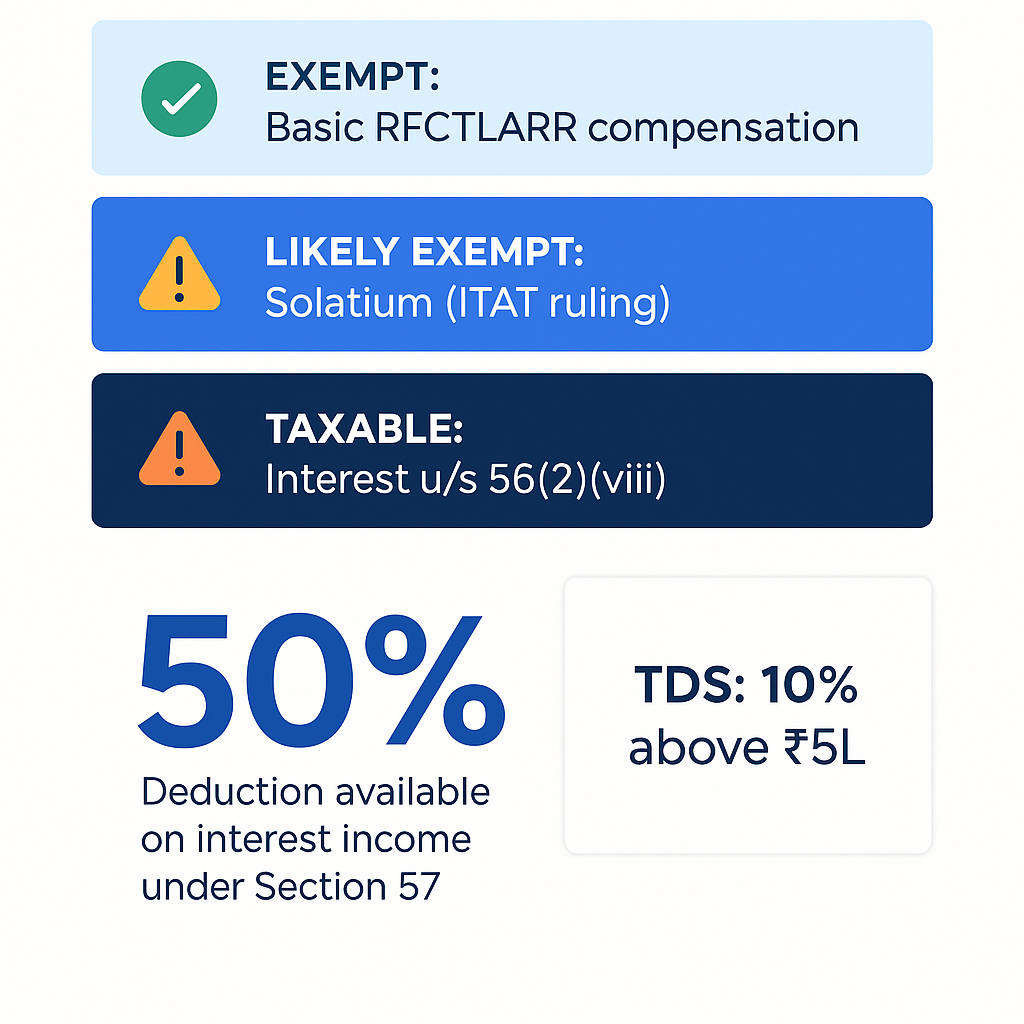The height and width of the screenshot is (1024, 1024).
Task: Click "Interest u/s 56(2)(viii)" text
Action: pyautogui.click(x=465, y=480)
